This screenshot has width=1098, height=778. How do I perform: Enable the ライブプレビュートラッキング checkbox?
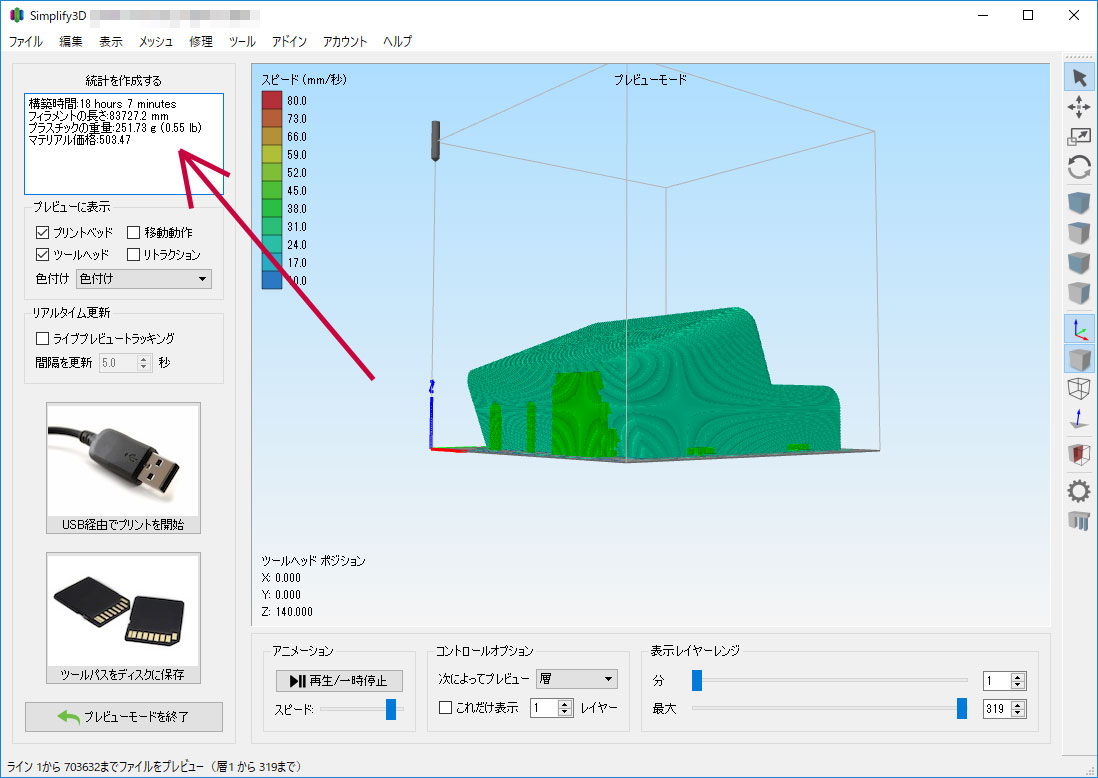coord(42,338)
